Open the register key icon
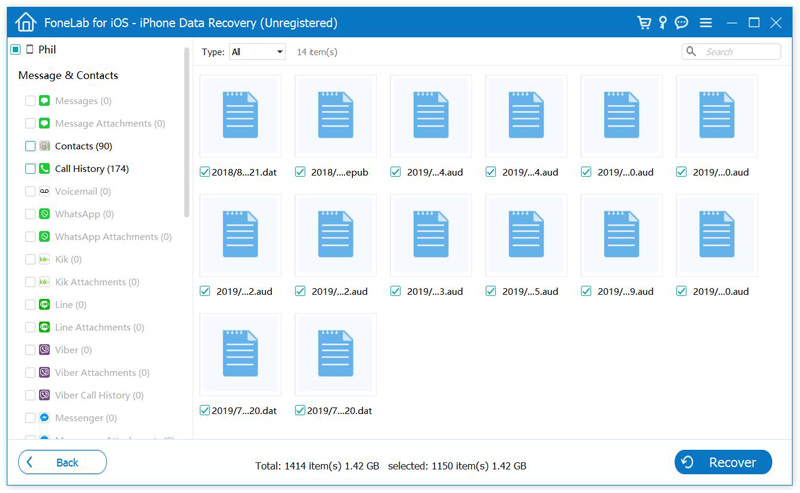Viewport: 800px width, 493px height. coord(663,22)
